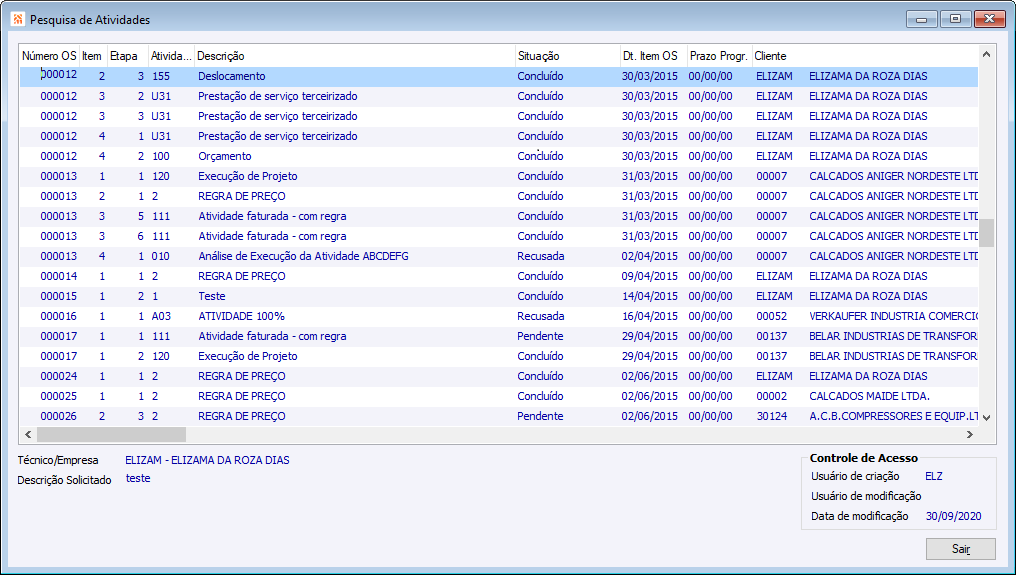
Task: Click OS number 000024
Action: tap(58, 376)
